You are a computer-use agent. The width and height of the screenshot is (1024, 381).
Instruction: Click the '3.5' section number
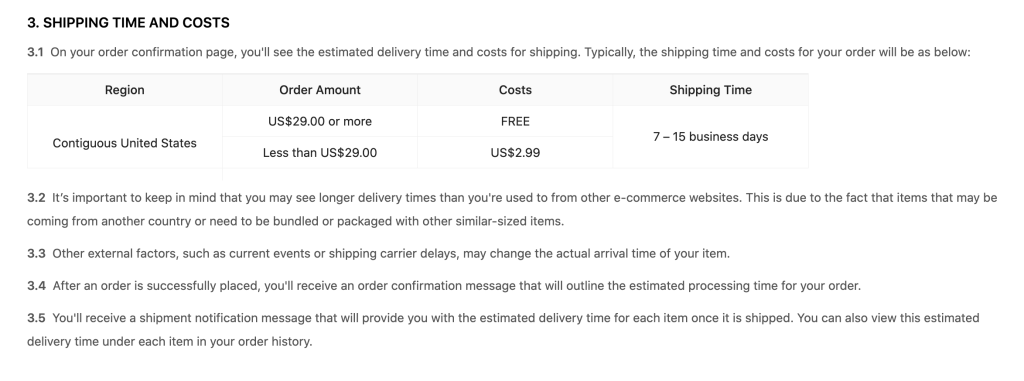coord(36,318)
